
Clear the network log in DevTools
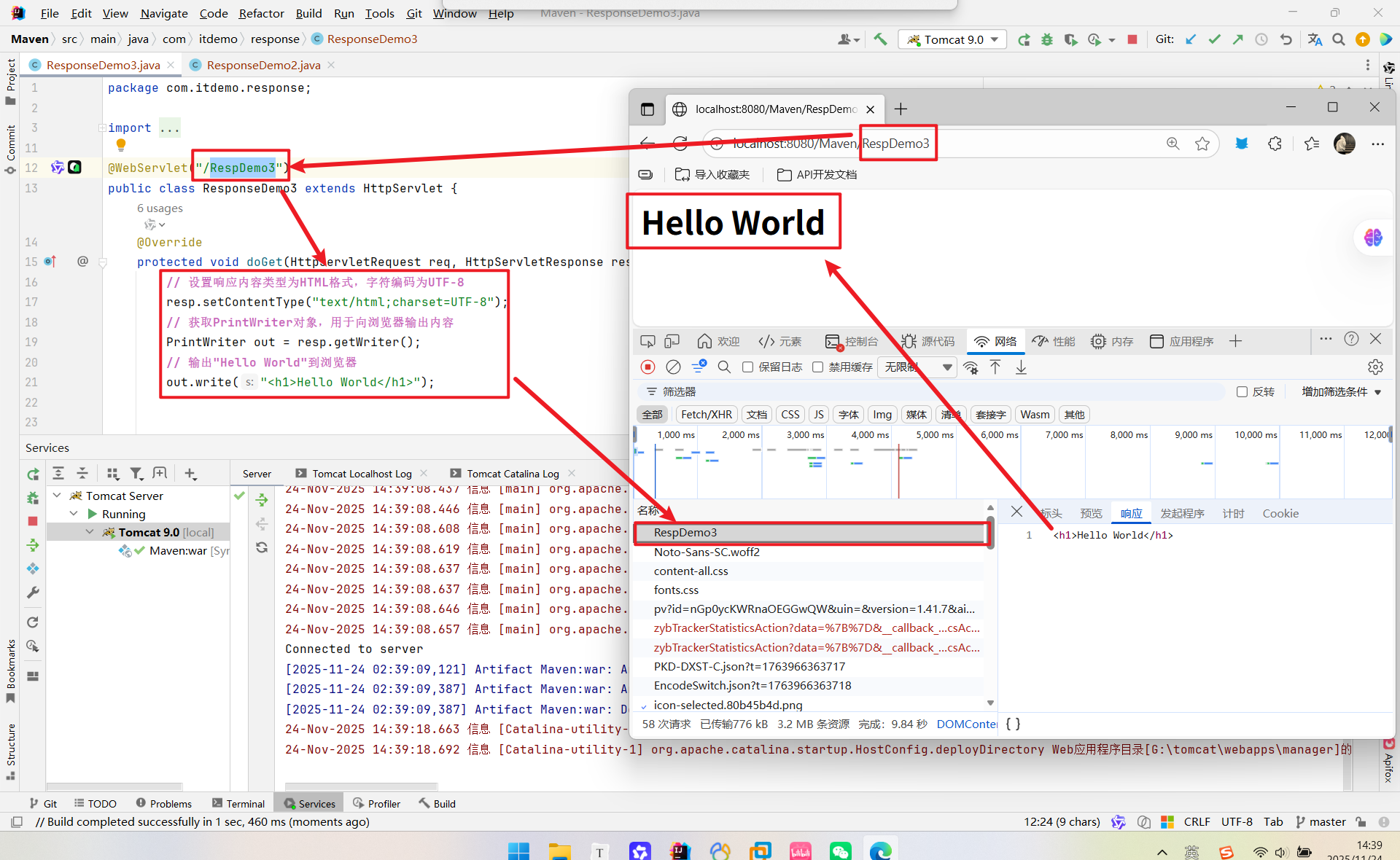pyautogui.click(x=673, y=367)
